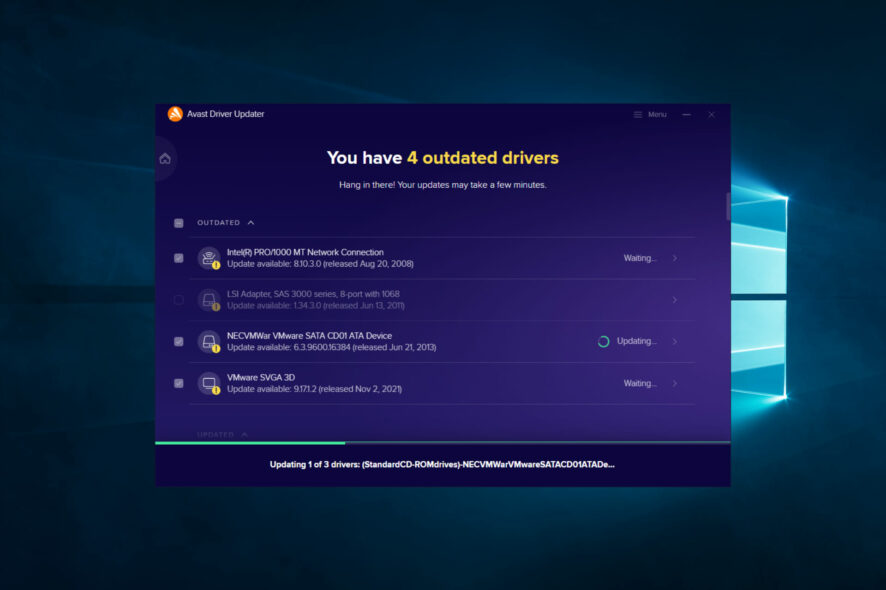The height and width of the screenshot is (590, 886).
Task: Click "Waiting..." status on the Intel PRO/1000 row
Action: [640, 258]
